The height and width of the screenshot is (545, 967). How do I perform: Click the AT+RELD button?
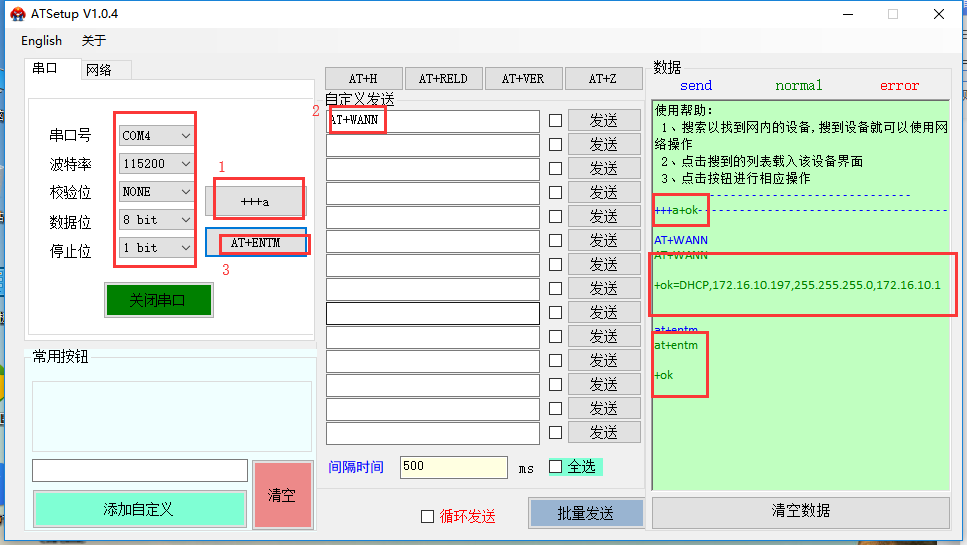tap(443, 79)
